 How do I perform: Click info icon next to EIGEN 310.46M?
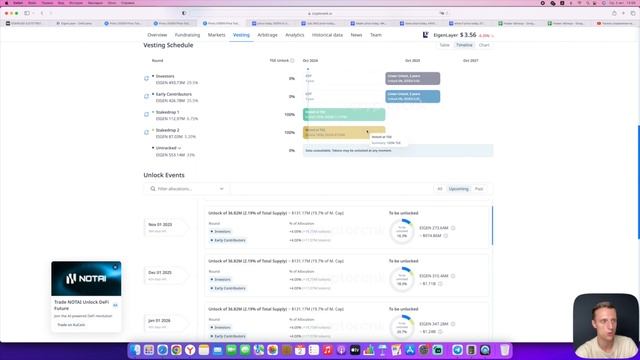[453, 276]
